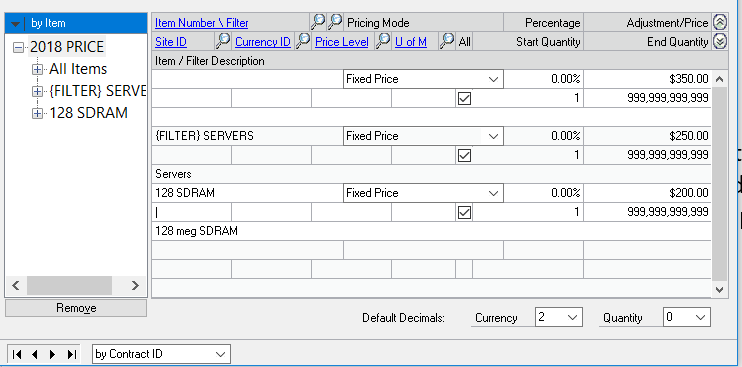Click the tree panel horizontal scrollbar thumb
Image resolution: width=742 pixels, height=367 pixels.
tap(69, 286)
